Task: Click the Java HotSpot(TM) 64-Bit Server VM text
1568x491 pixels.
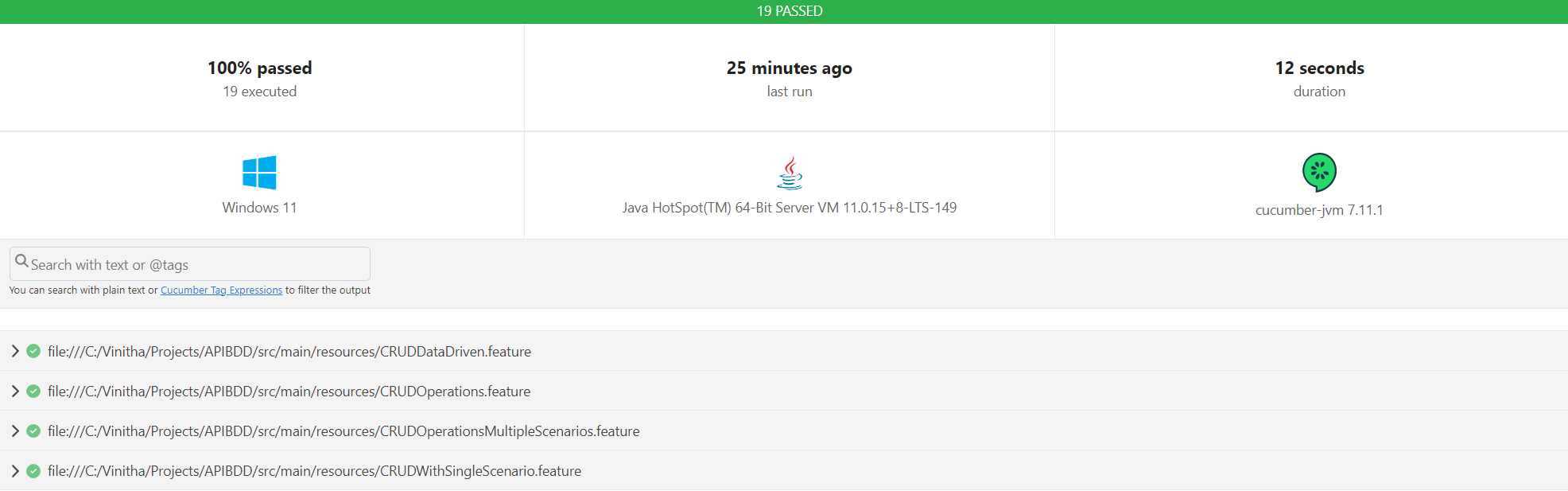Action: pos(790,208)
